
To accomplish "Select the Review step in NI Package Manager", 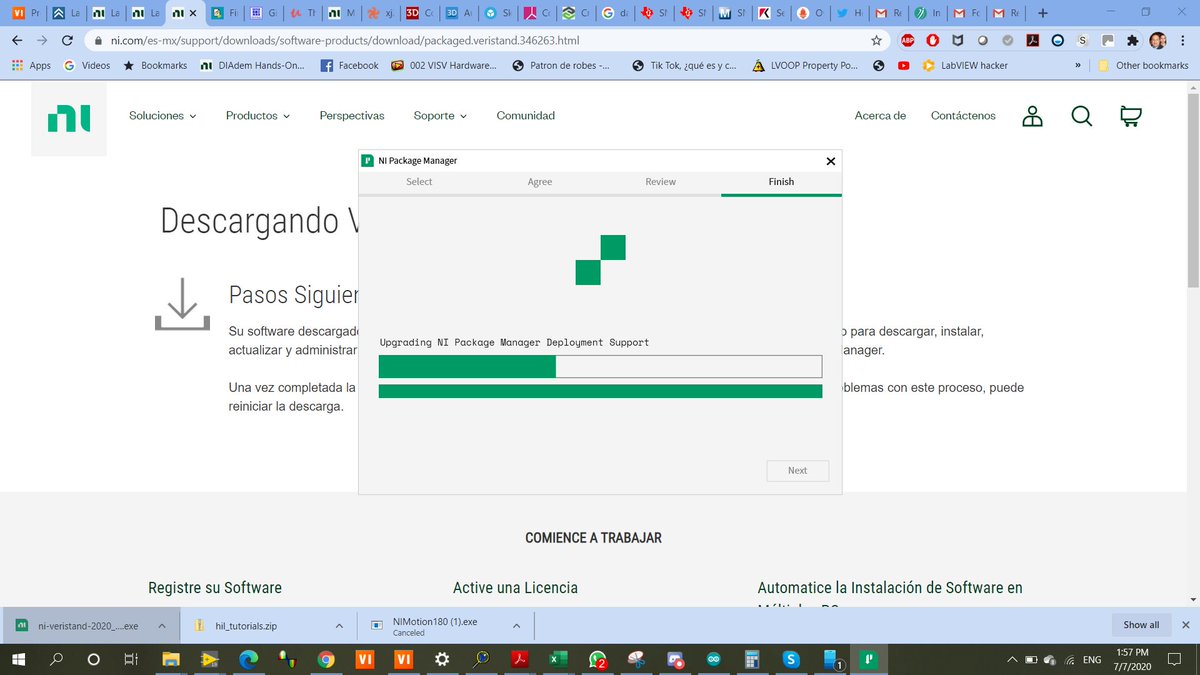I will (x=660, y=182).
